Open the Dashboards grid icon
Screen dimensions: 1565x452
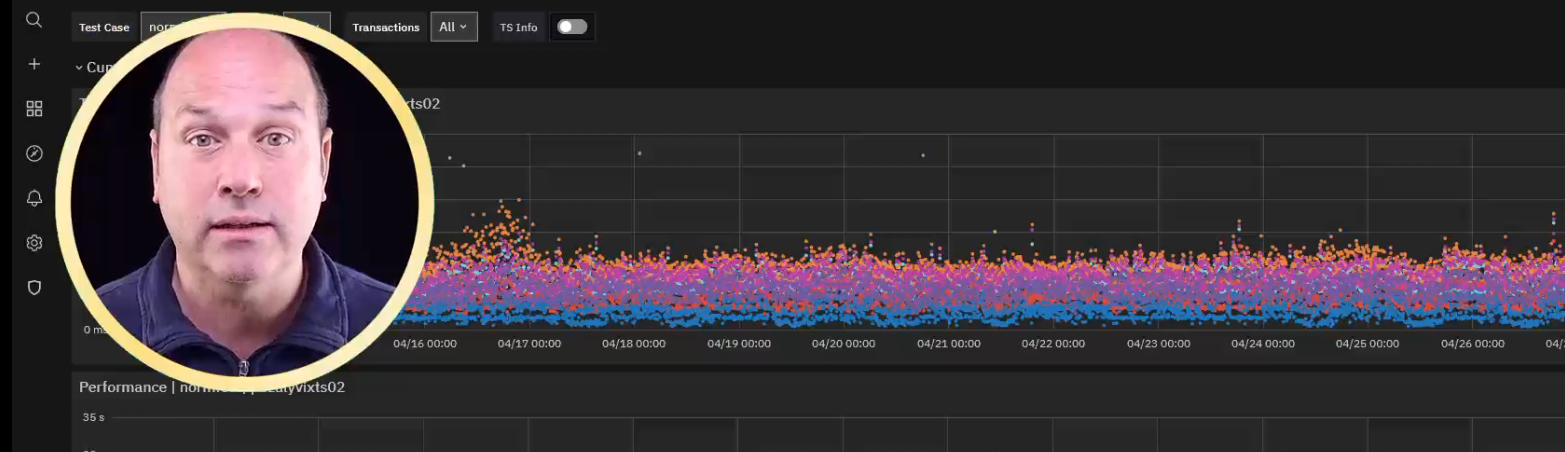pos(34,108)
